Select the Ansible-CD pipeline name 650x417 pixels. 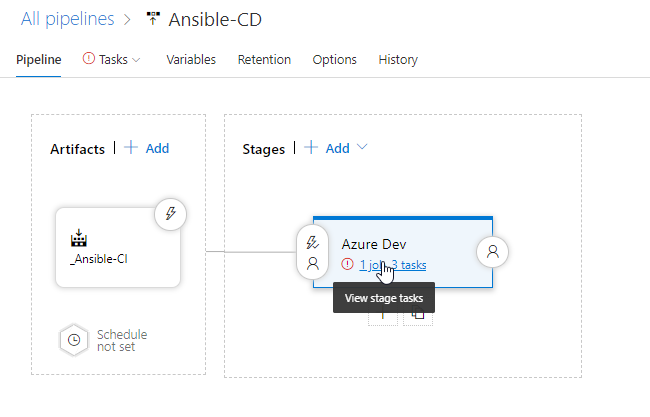coord(215,19)
